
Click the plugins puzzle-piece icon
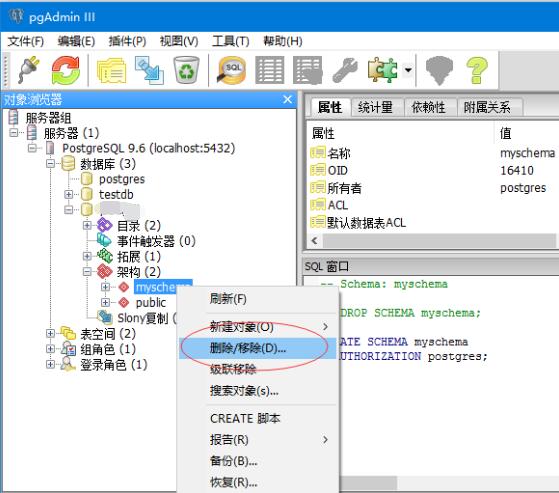(x=383, y=70)
